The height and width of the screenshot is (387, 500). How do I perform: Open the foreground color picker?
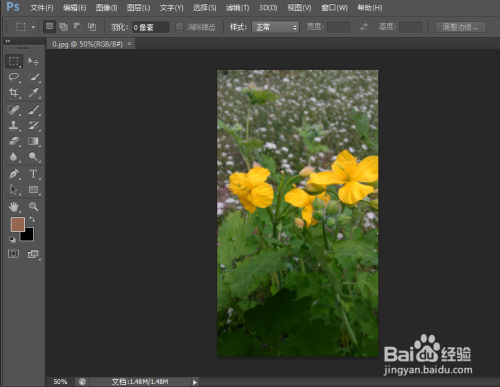point(17,224)
